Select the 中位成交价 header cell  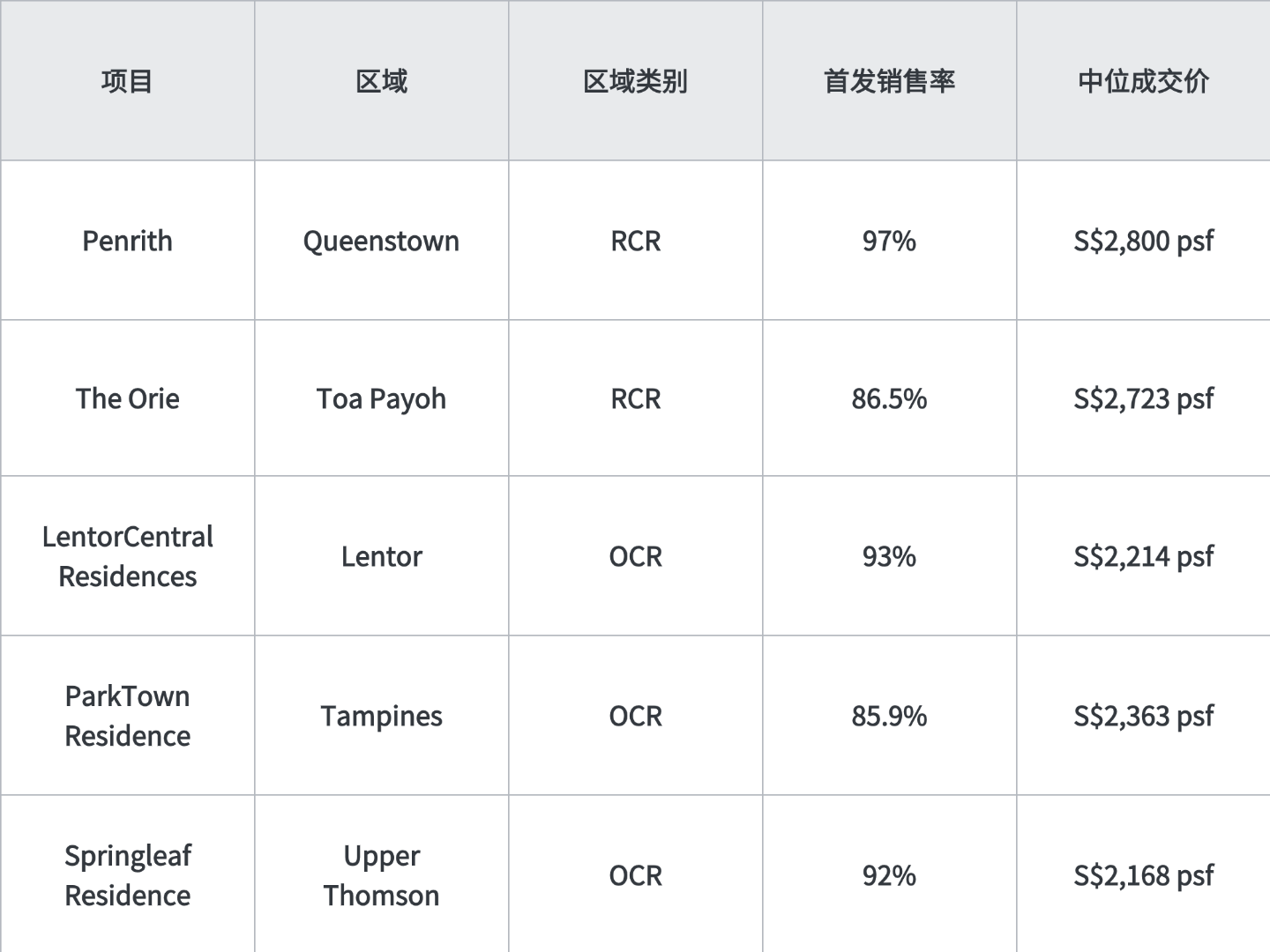coord(1144,81)
